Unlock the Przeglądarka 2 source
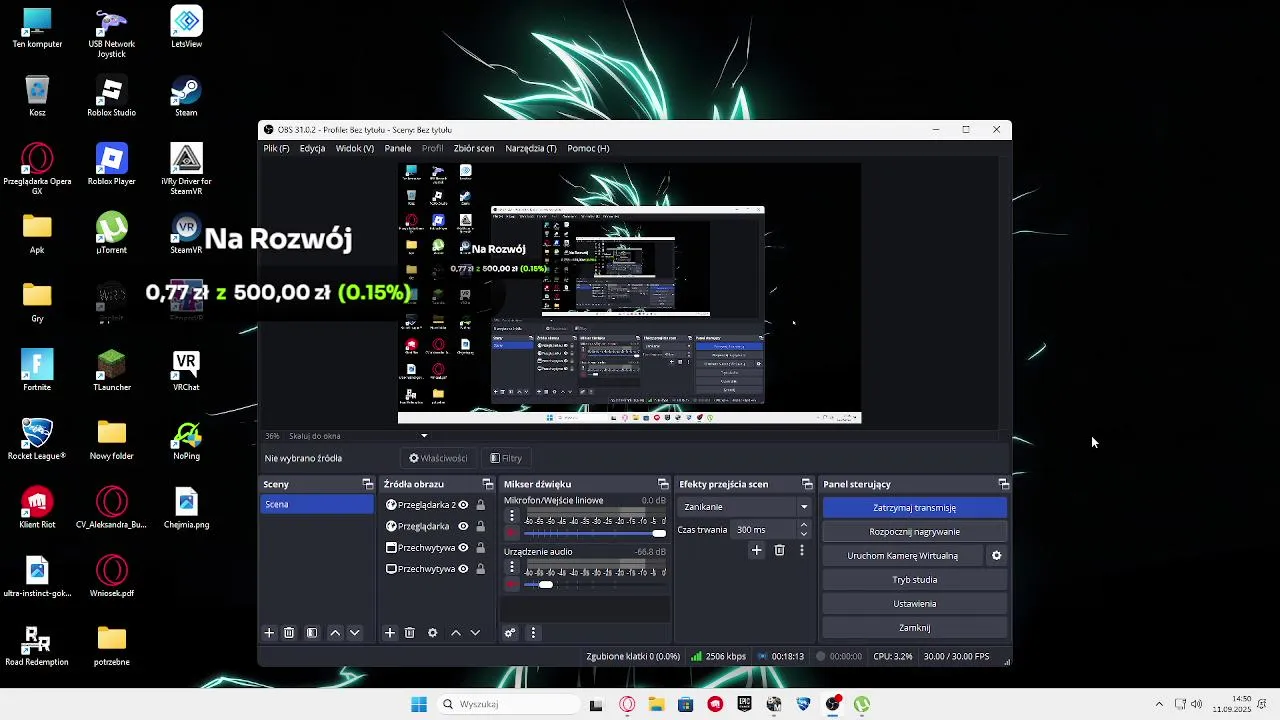Viewport: 1280px width, 720px height. coord(480,505)
